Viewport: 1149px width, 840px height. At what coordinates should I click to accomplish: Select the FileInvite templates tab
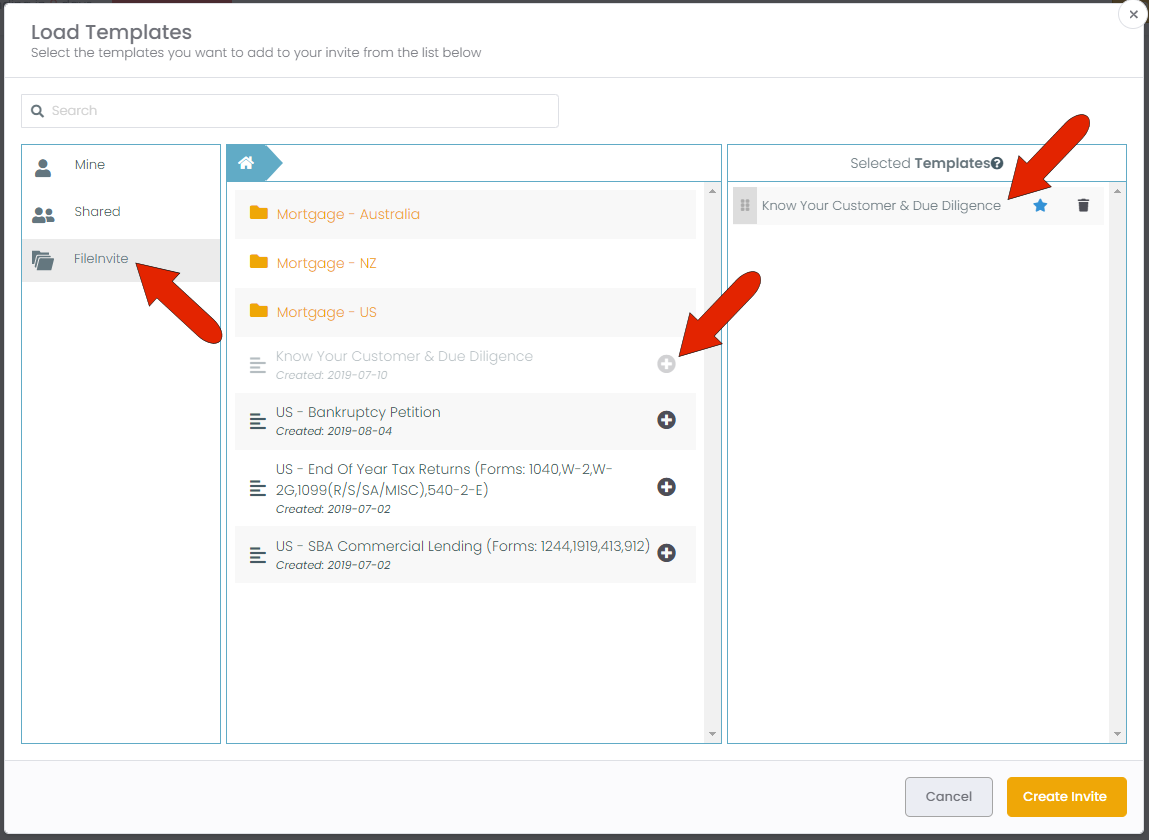(x=101, y=259)
